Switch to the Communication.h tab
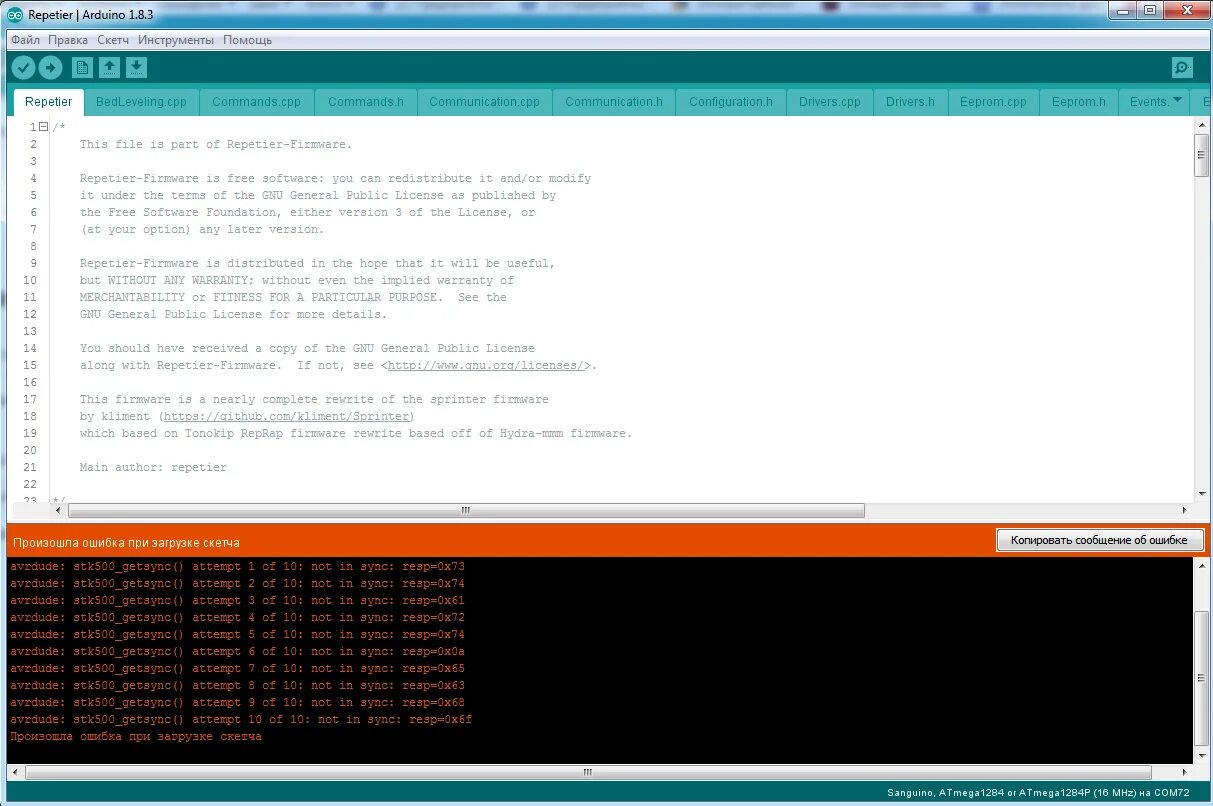This screenshot has width=1213, height=806. tap(614, 102)
